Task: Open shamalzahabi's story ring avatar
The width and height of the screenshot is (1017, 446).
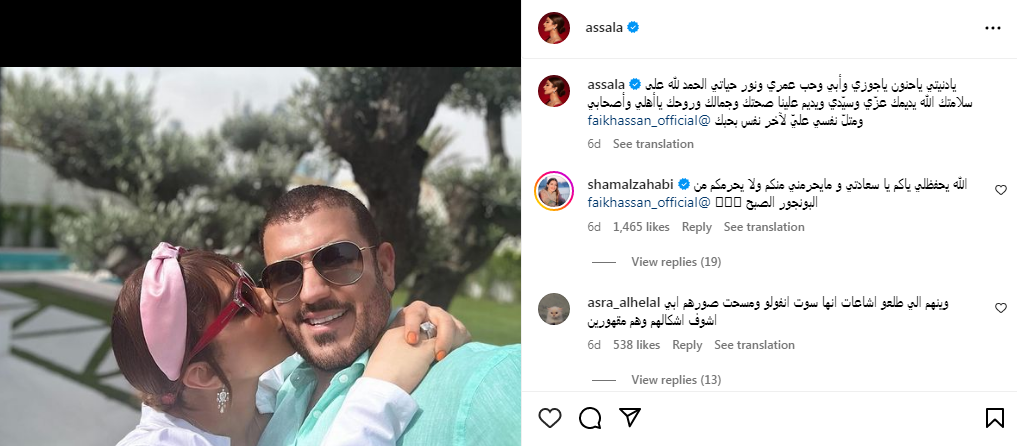Action: (554, 191)
